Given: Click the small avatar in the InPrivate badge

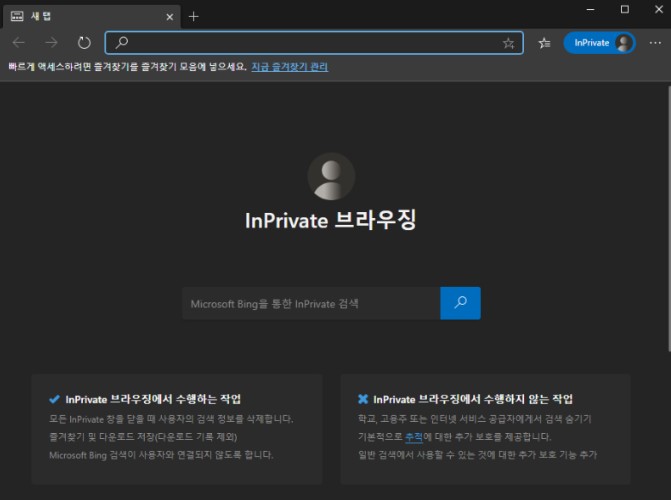Looking at the screenshot, I should 624,43.
